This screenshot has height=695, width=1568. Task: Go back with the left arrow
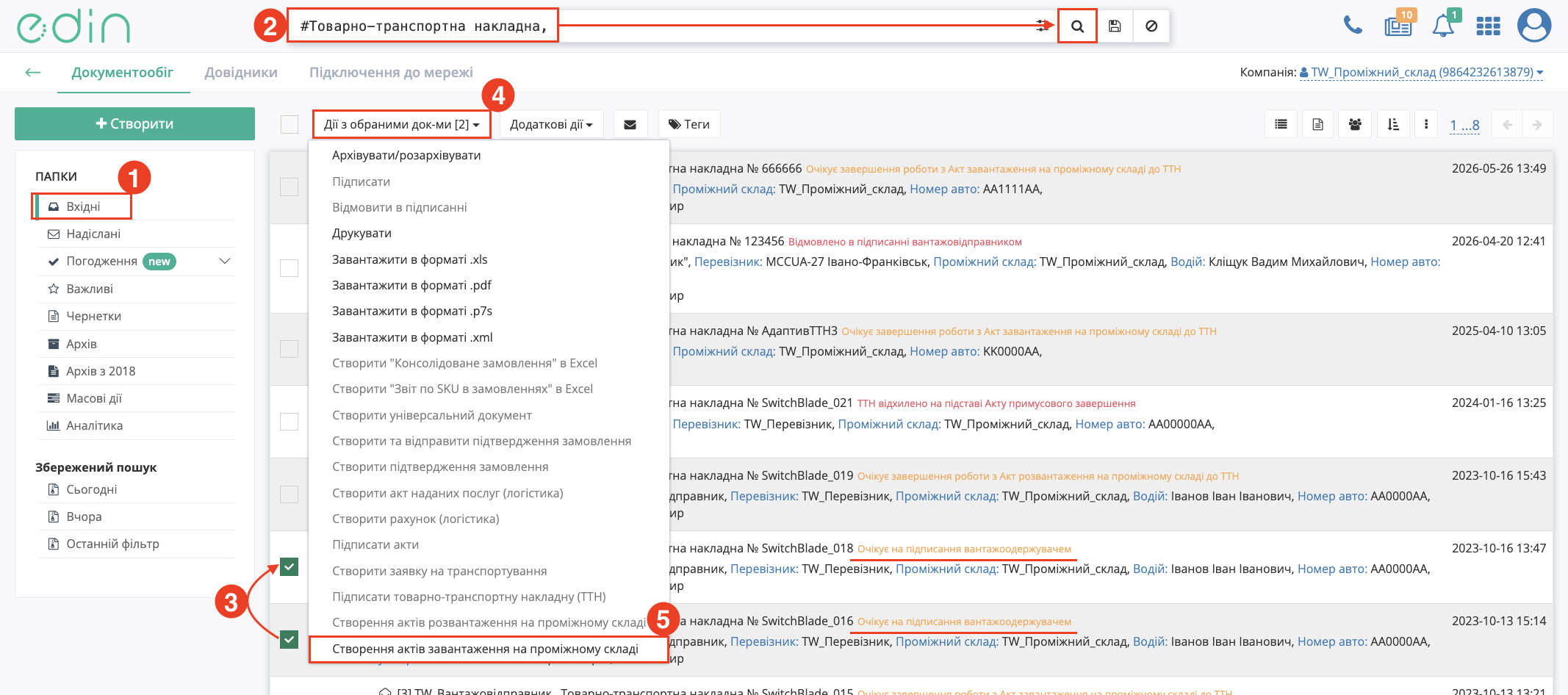[32, 72]
